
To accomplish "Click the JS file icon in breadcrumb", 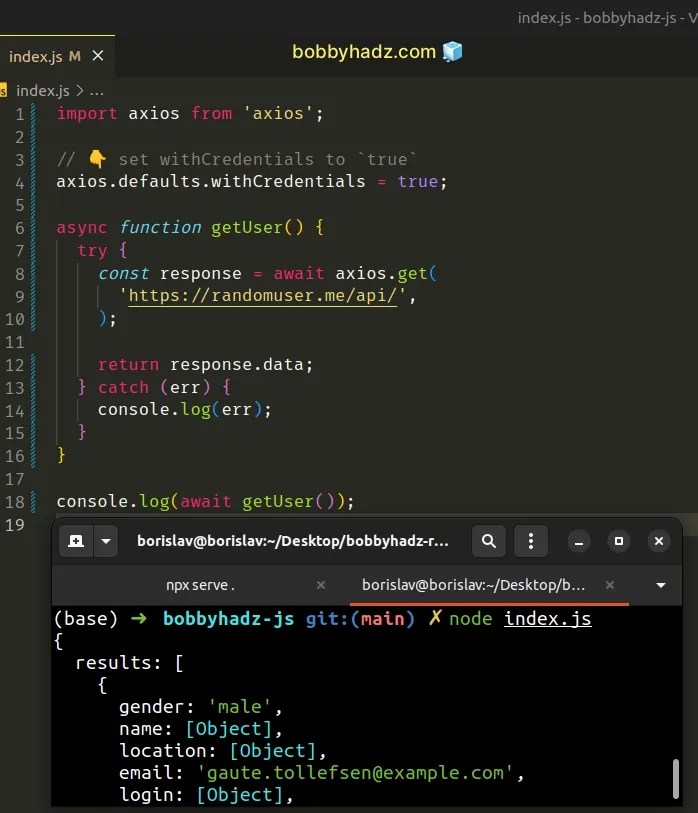I will (3, 91).
